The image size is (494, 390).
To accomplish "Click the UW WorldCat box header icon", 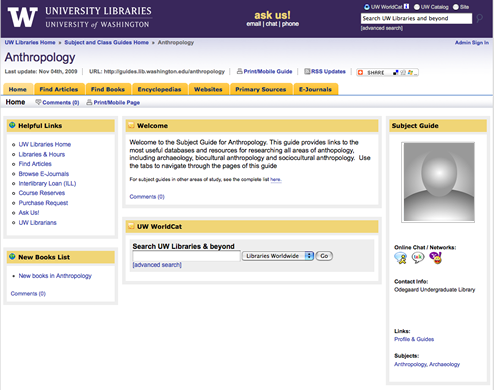I will click(x=131, y=226).
